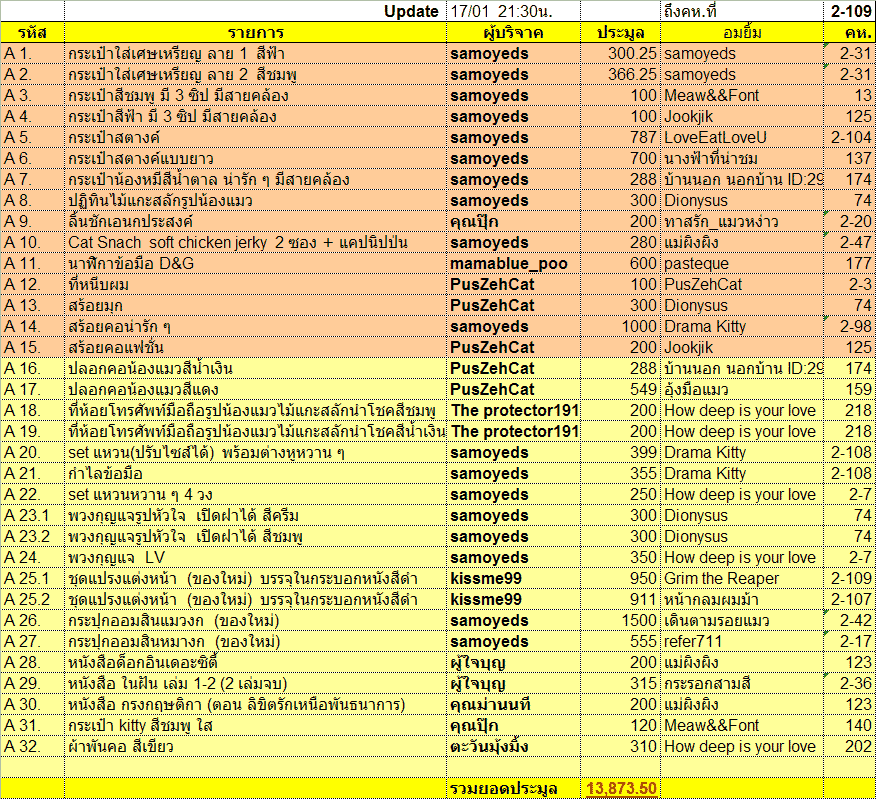Click the "ผู้บริจาค" header cell

[x=512, y=32]
